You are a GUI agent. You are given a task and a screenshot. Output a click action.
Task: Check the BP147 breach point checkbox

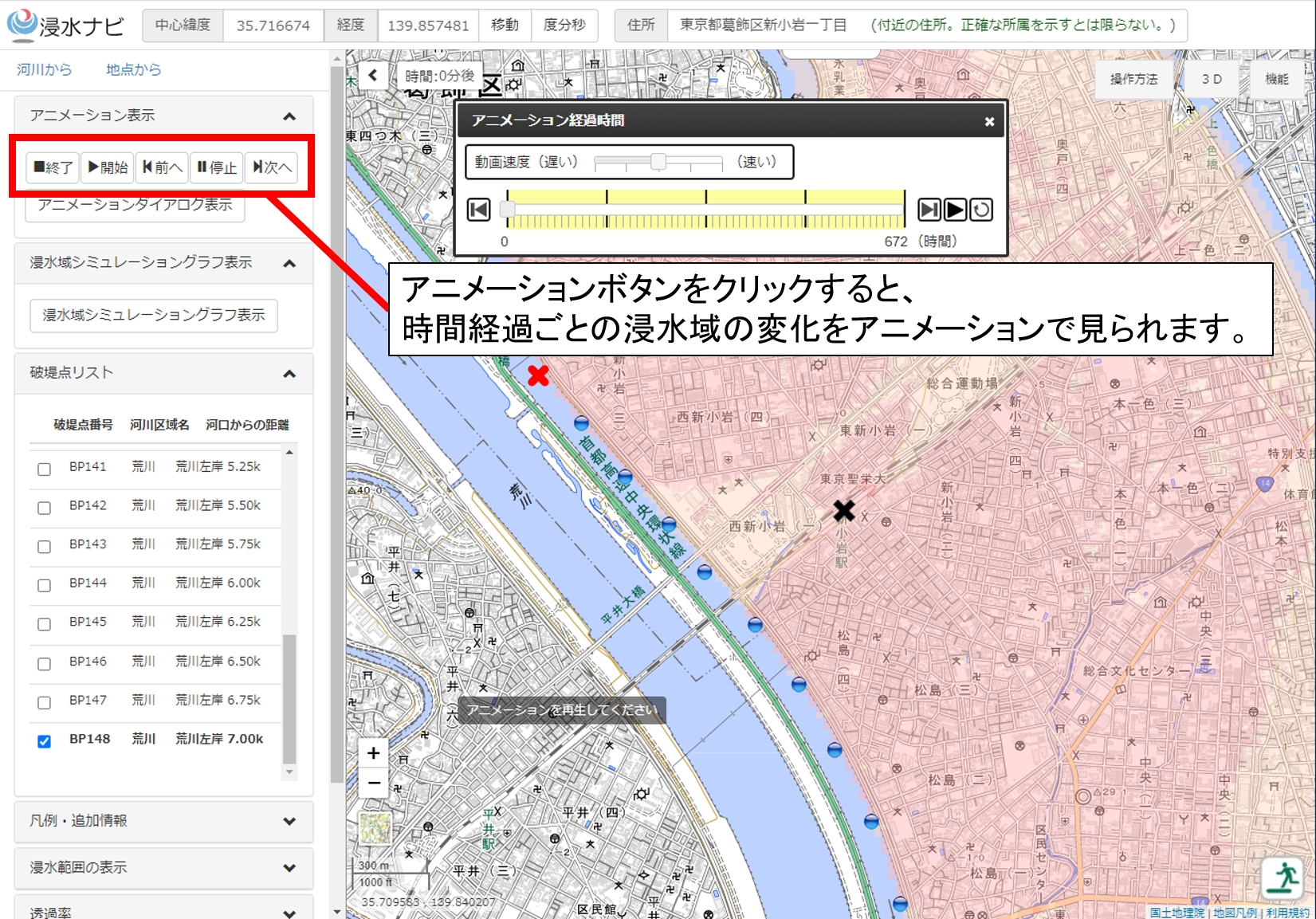pyautogui.click(x=45, y=702)
